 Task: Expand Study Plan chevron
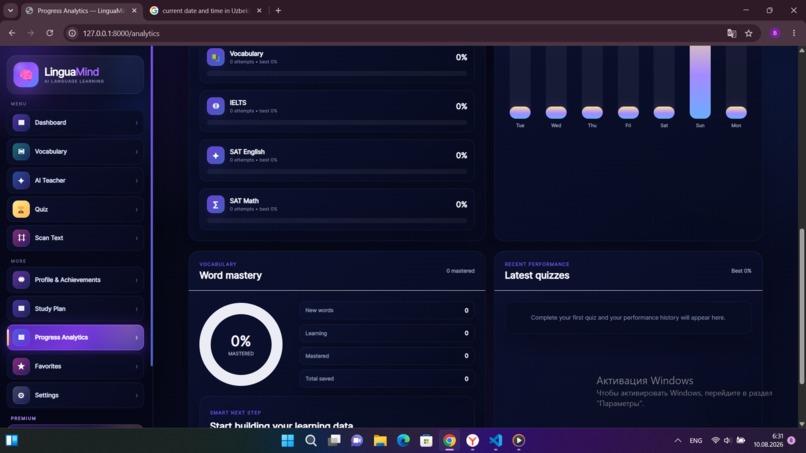[x=136, y=309]
